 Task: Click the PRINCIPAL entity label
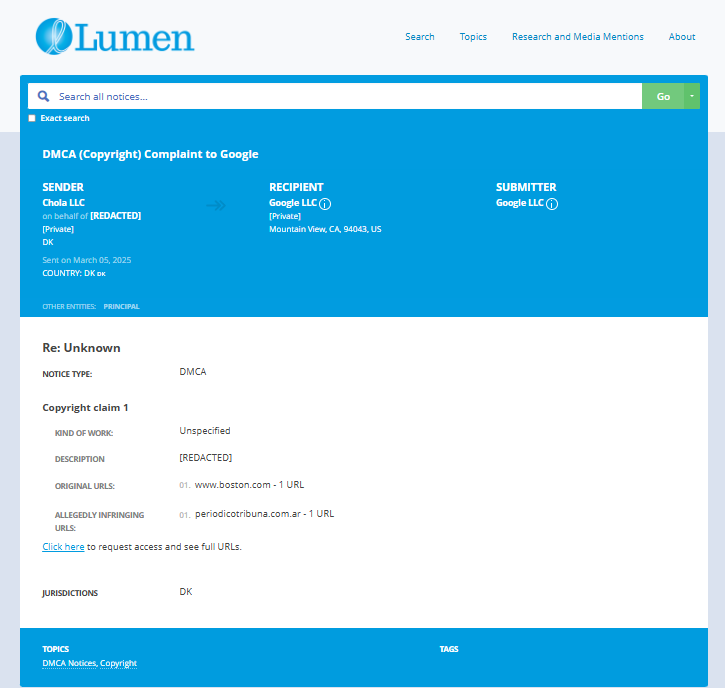[x=121, y=307]
